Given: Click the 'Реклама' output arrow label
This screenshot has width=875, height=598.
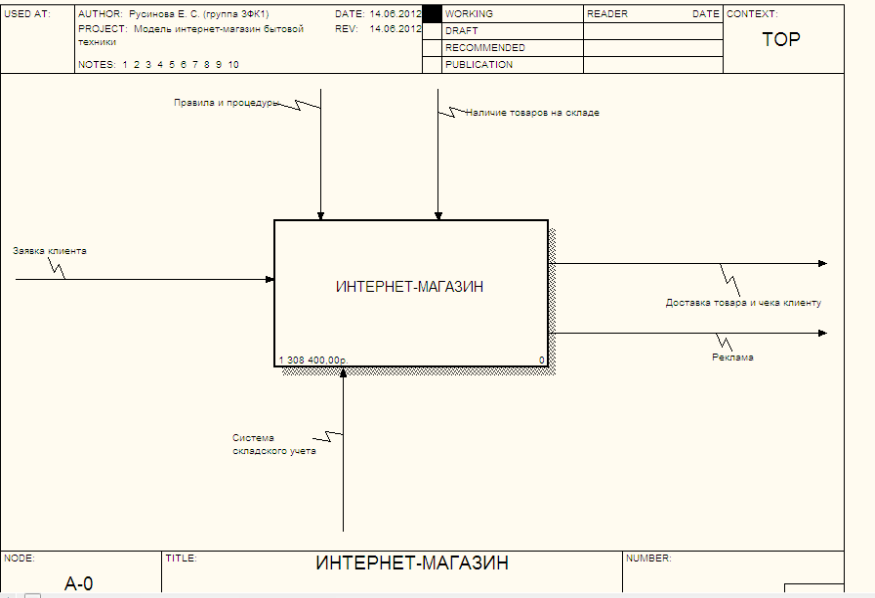Looking at the screenshot, I should [x=733, y=358].
